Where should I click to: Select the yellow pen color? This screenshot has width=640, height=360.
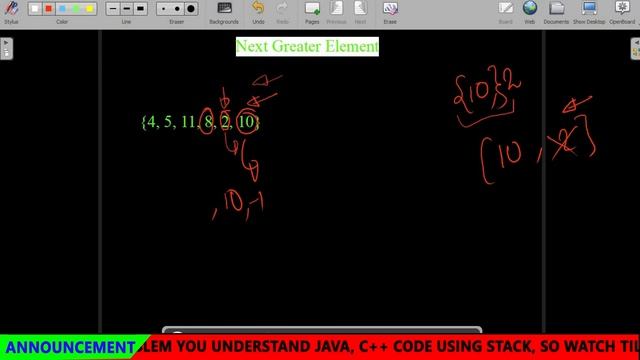click(x=89, y=9)
